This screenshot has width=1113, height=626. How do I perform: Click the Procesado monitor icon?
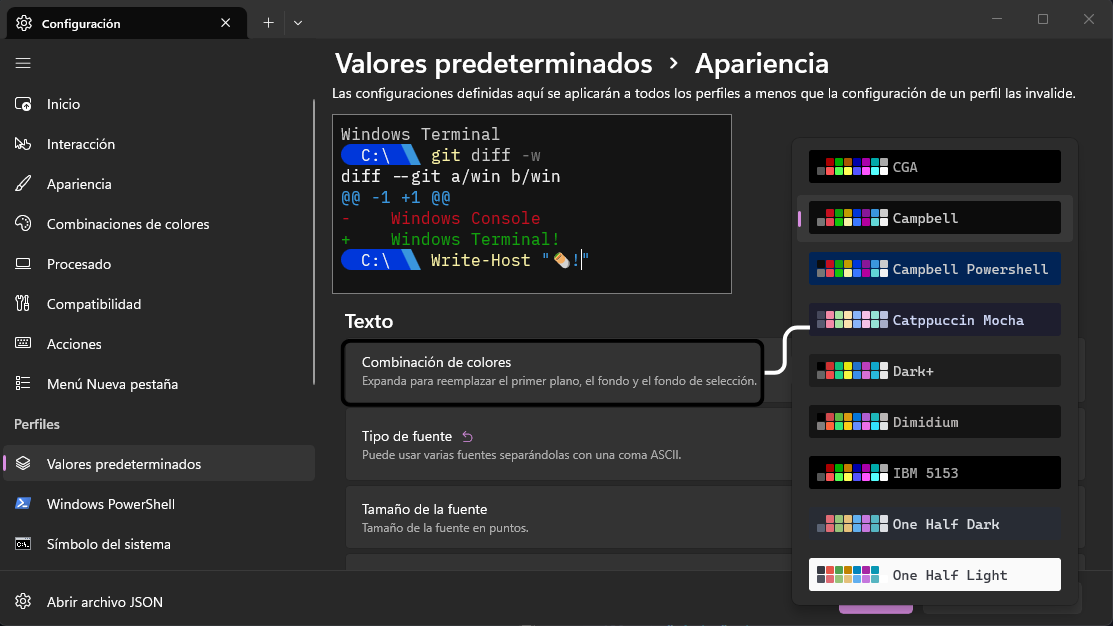[x=22, y=263]
